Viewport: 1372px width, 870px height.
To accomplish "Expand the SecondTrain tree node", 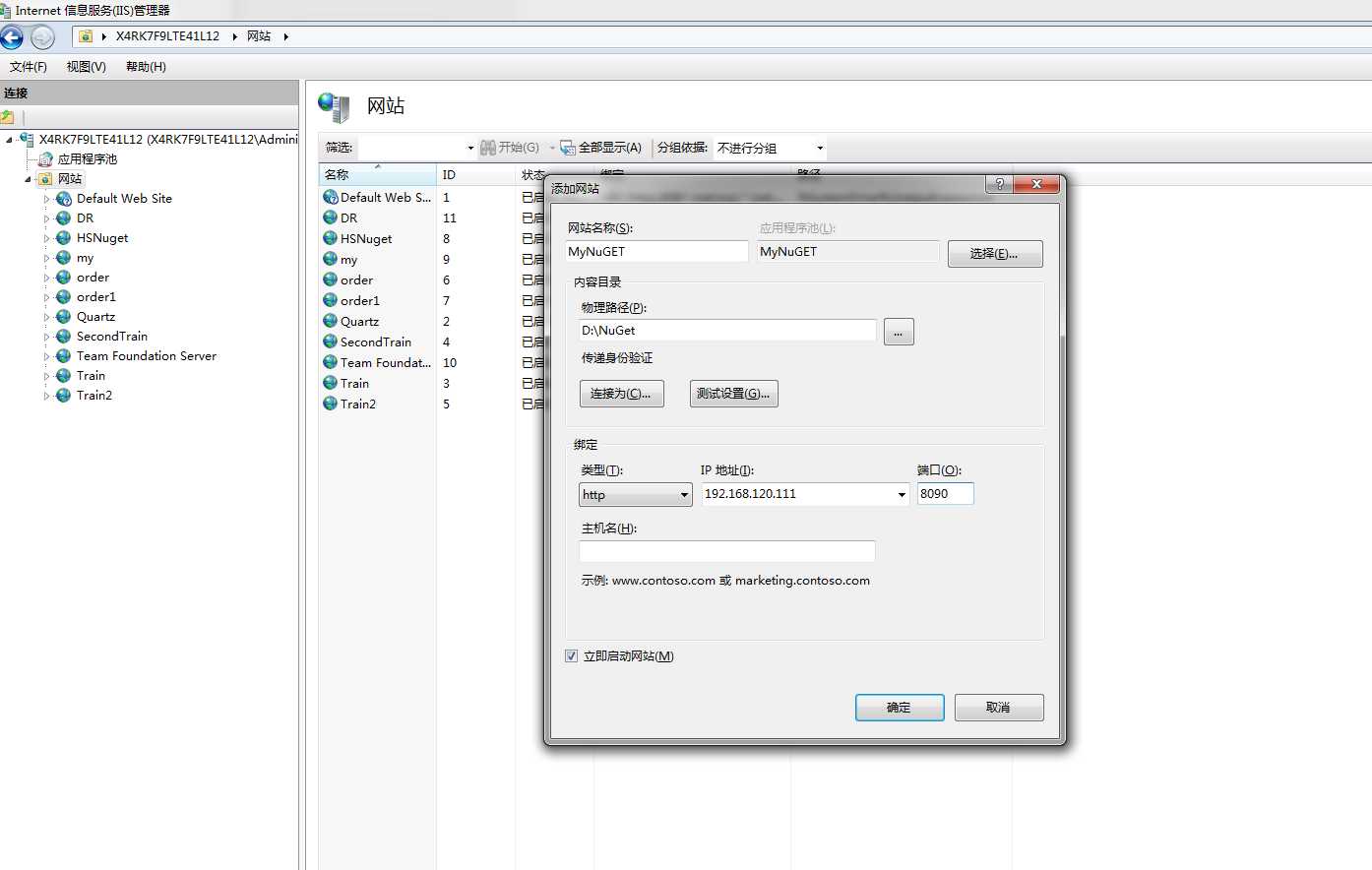I will coord(46,337).
